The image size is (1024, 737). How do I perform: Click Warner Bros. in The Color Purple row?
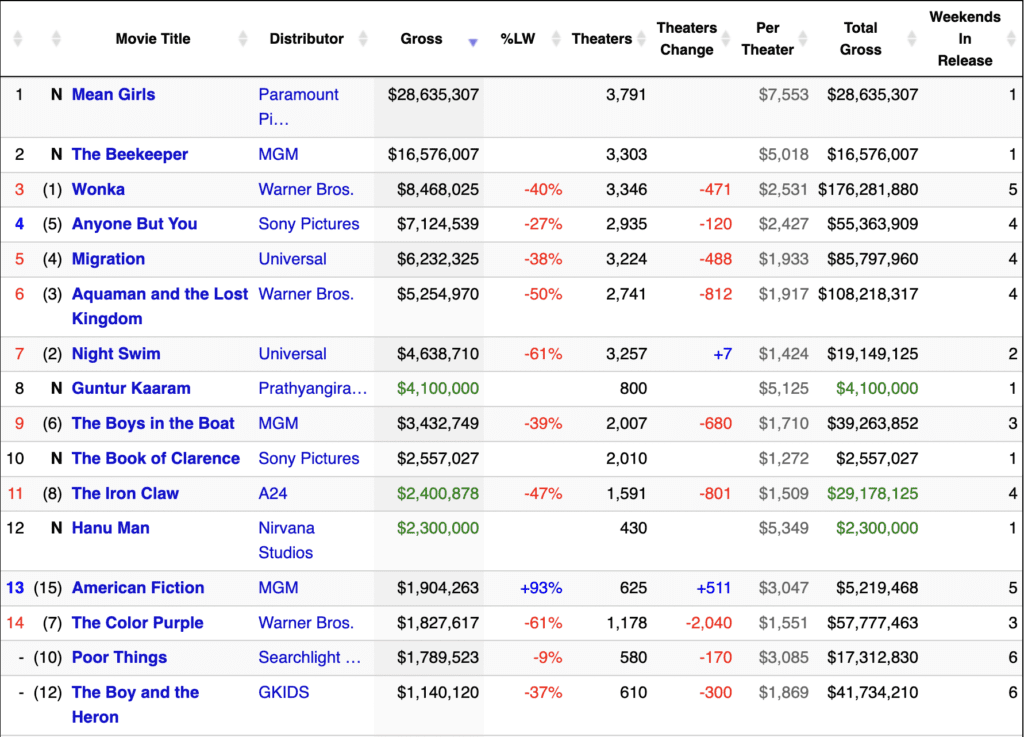point(306,623)
